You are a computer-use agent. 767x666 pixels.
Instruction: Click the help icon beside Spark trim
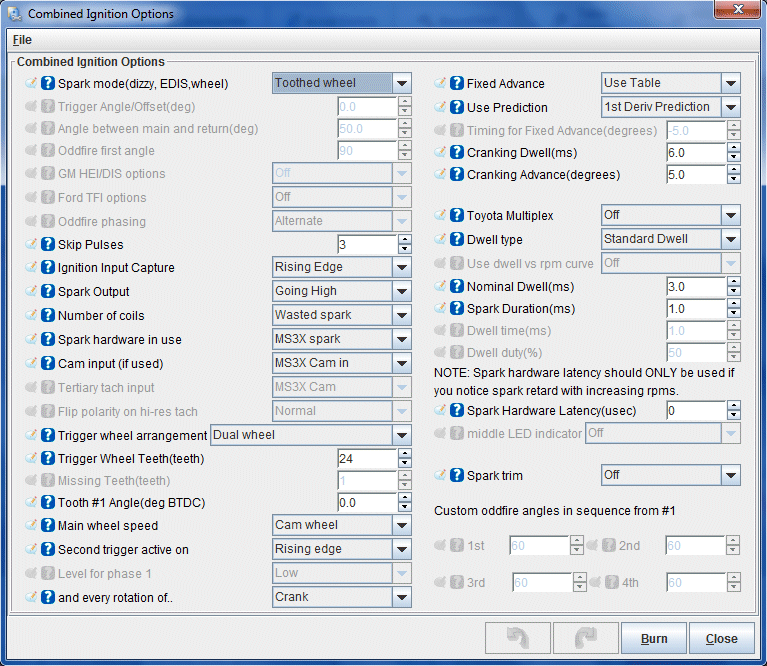click(457, 476)
